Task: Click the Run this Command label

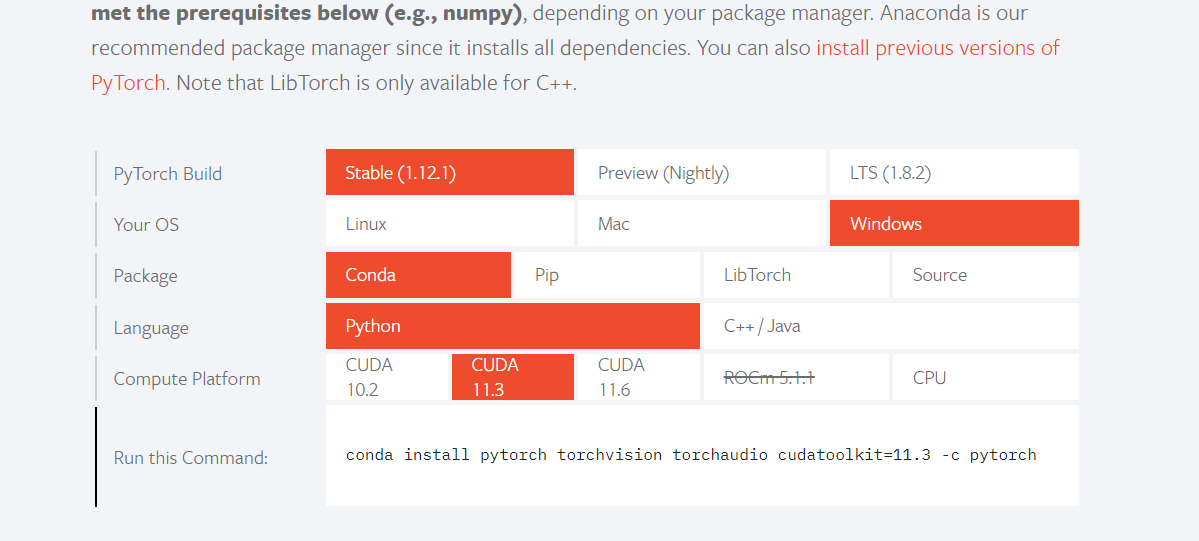Action: pos(191,458)
